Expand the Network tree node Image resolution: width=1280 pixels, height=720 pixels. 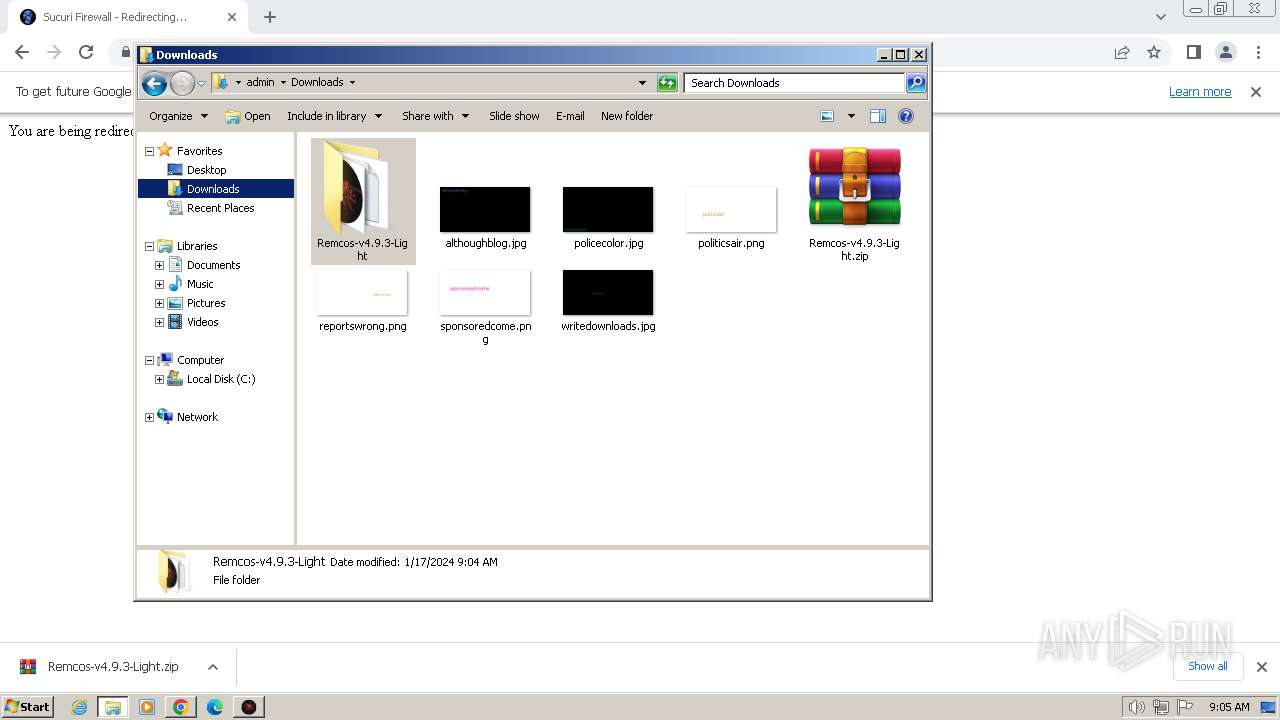point(150,417)
